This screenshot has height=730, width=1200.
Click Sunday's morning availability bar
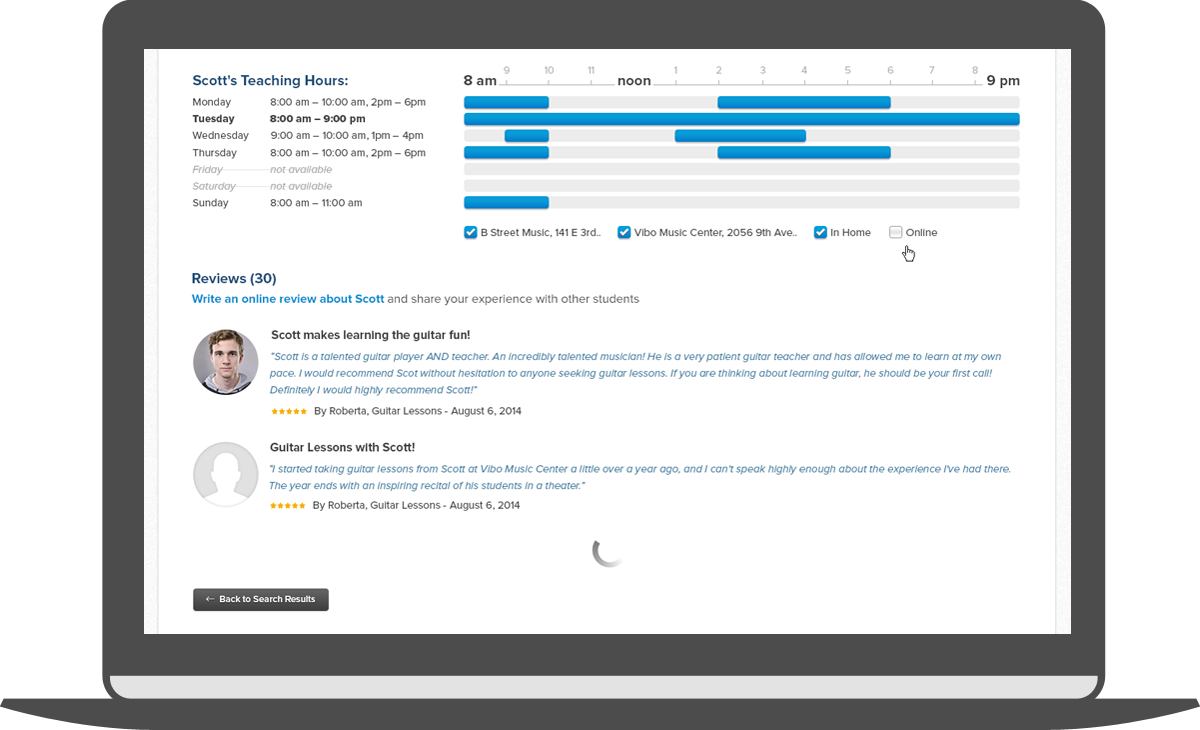[505, 202]
